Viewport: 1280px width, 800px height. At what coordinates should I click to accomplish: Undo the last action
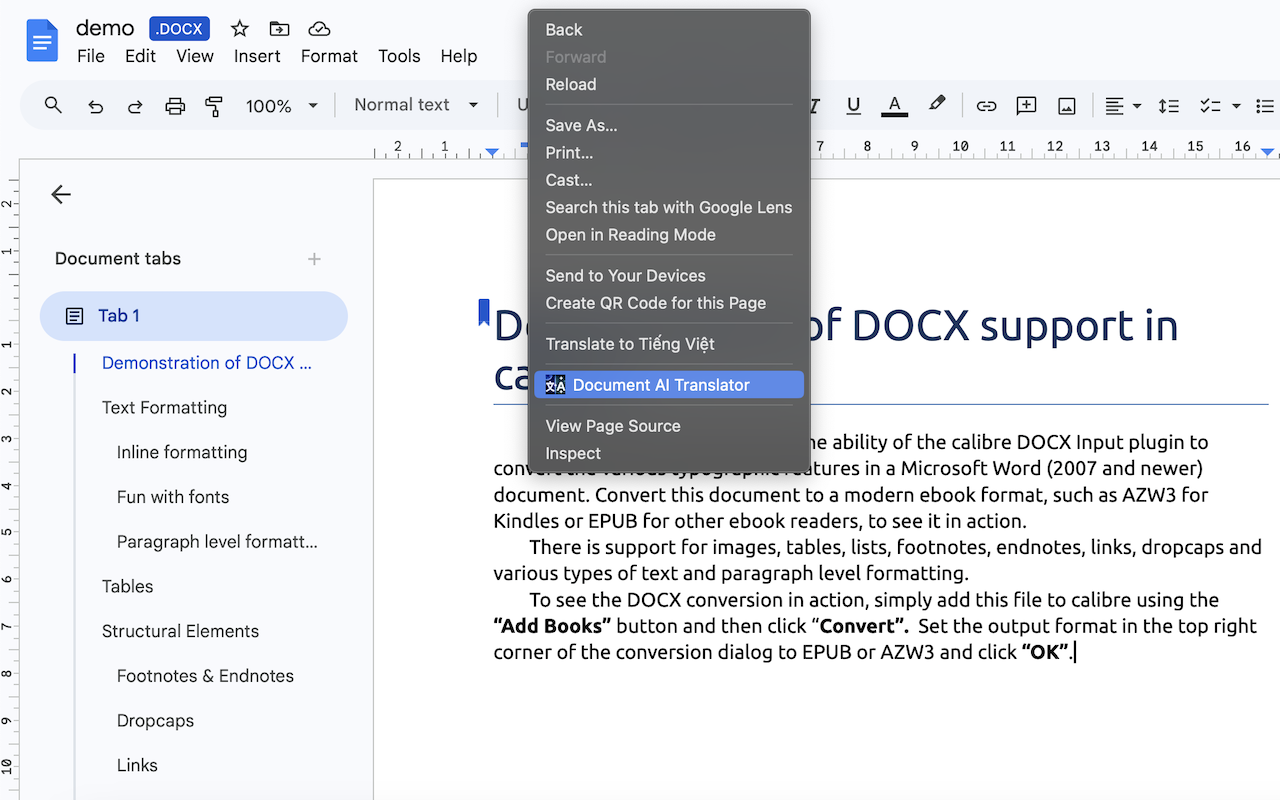95,105
